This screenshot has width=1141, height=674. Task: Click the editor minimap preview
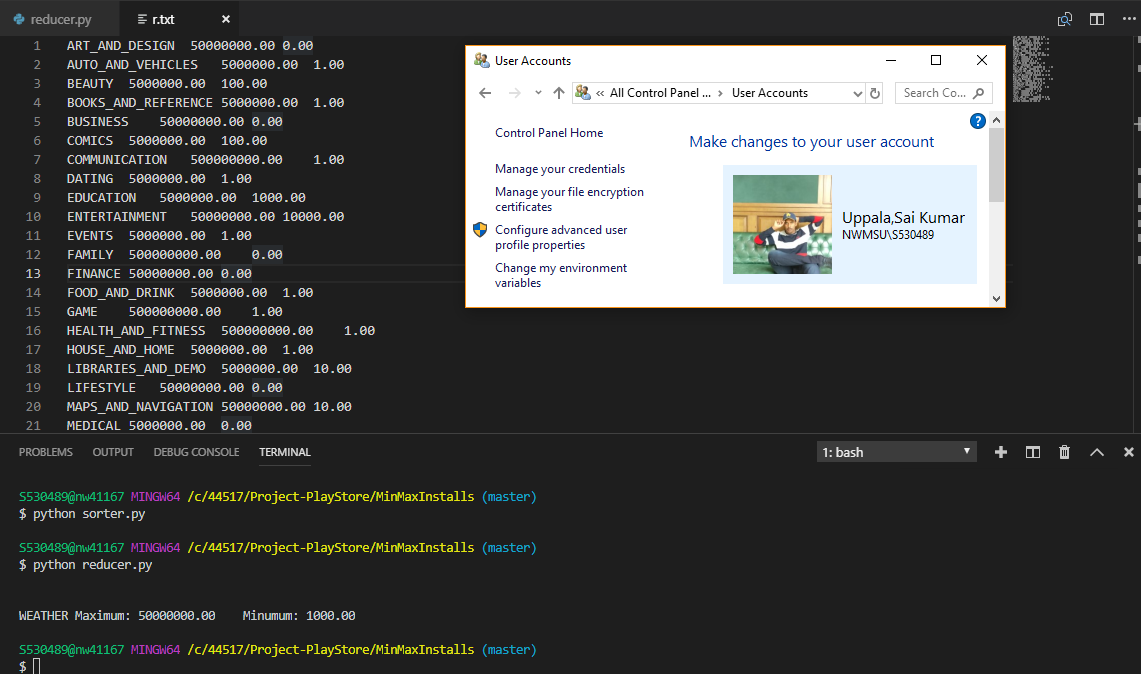point(1032,69)
